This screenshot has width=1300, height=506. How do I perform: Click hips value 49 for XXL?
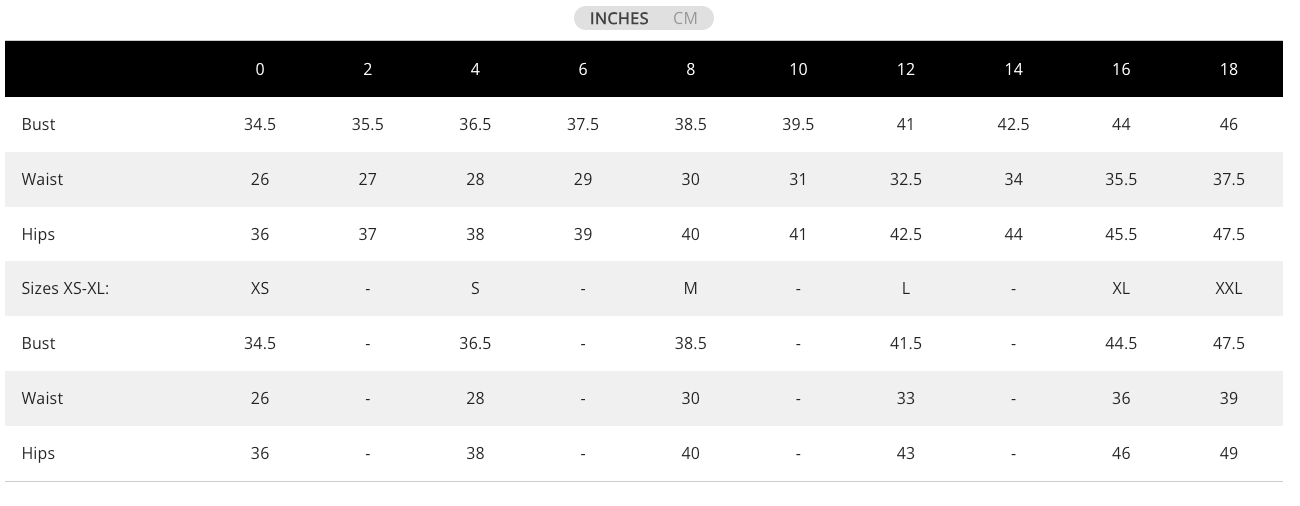(x=1228, y=453)
